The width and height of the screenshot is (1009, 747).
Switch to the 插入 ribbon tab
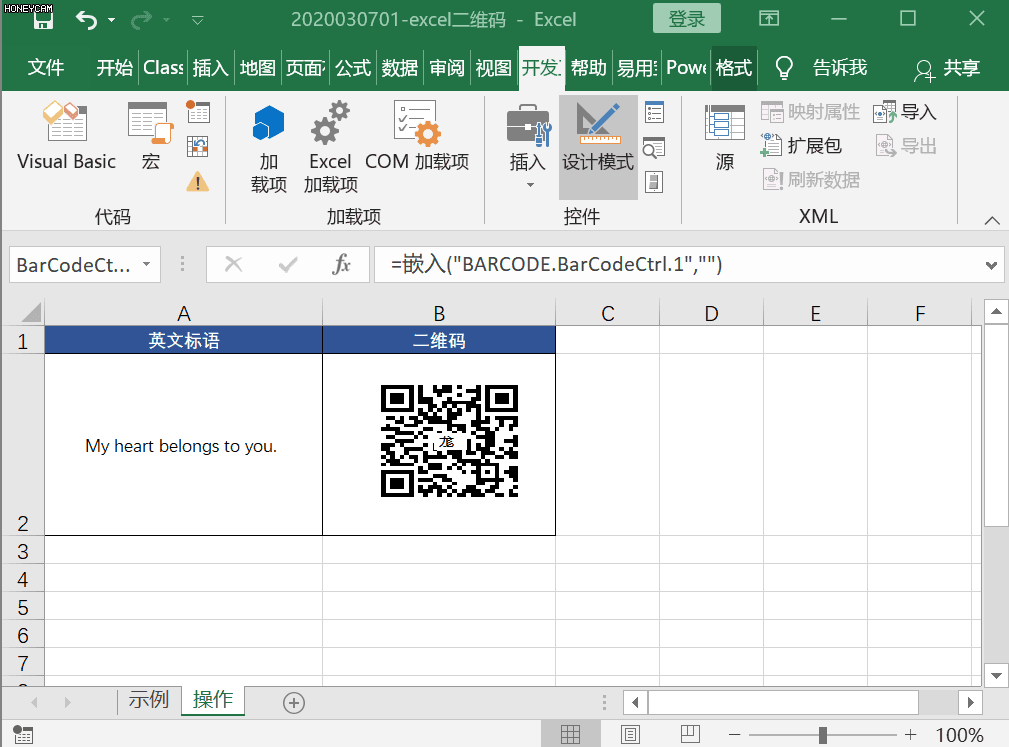click(210, 68)
